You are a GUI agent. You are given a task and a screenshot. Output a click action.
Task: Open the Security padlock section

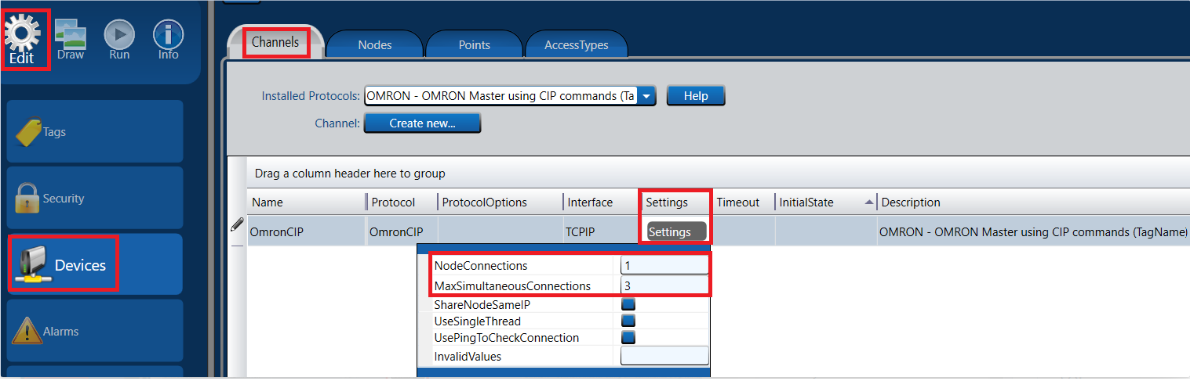click(x=96, y=198)
